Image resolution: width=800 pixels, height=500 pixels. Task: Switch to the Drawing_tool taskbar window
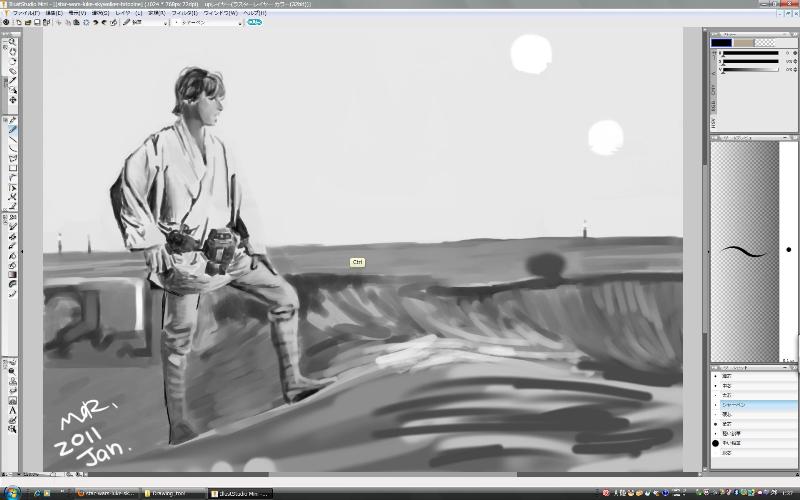click(171, 493)
